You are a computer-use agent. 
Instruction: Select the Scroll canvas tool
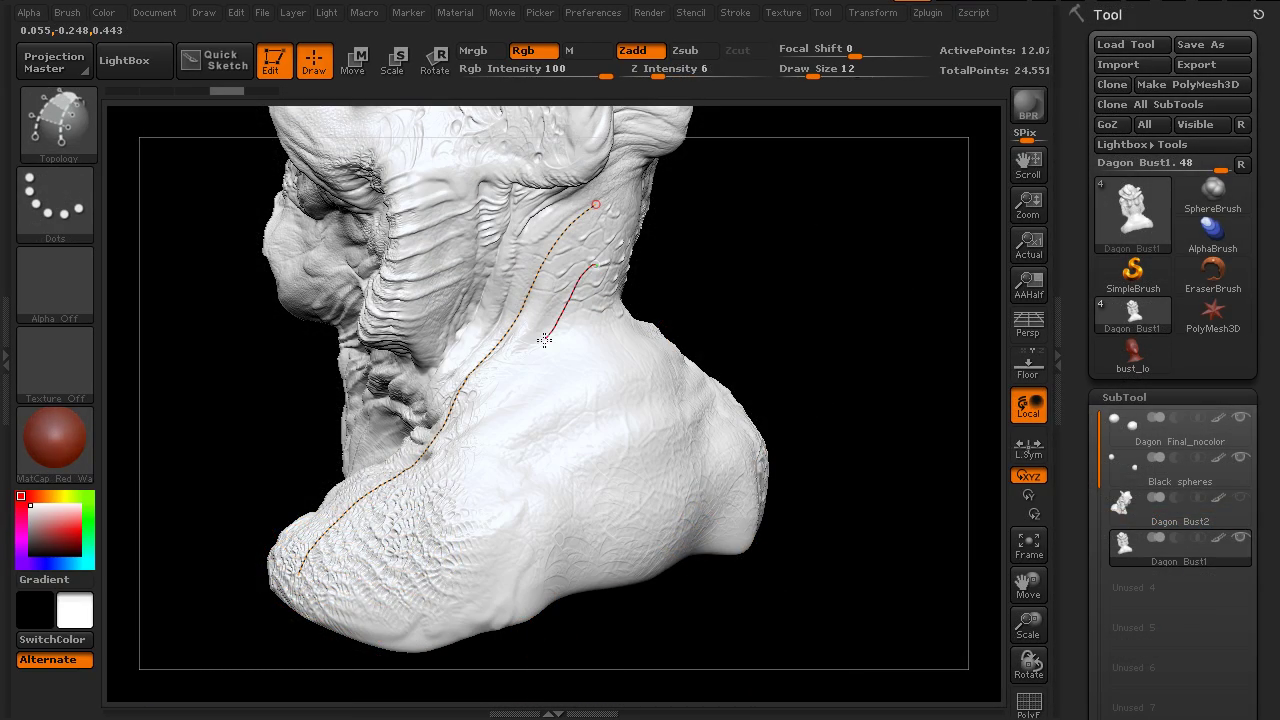(x=1028, y=164)
